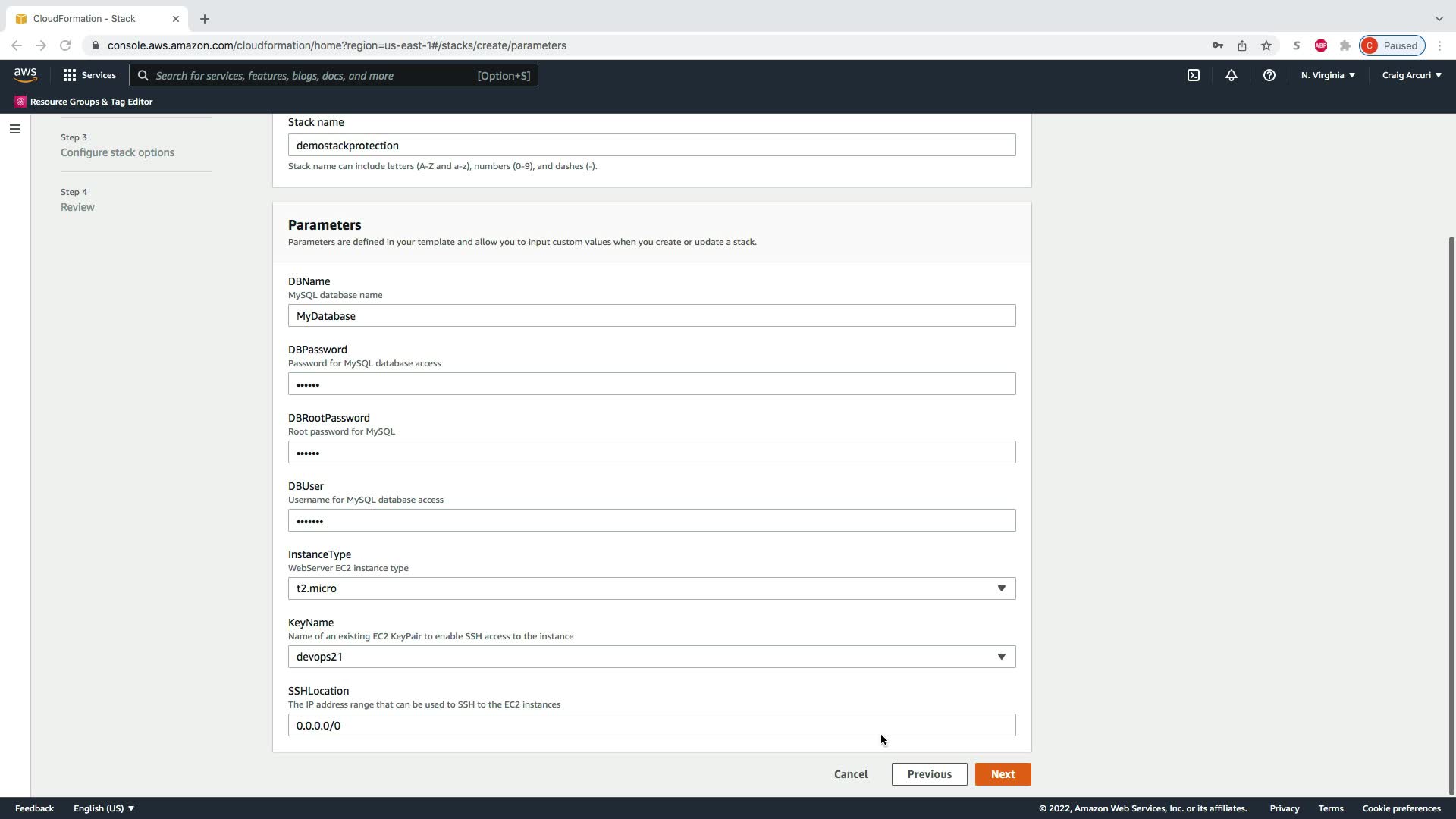Open AWS CloudShell icon in header

tap(1194, 75)
